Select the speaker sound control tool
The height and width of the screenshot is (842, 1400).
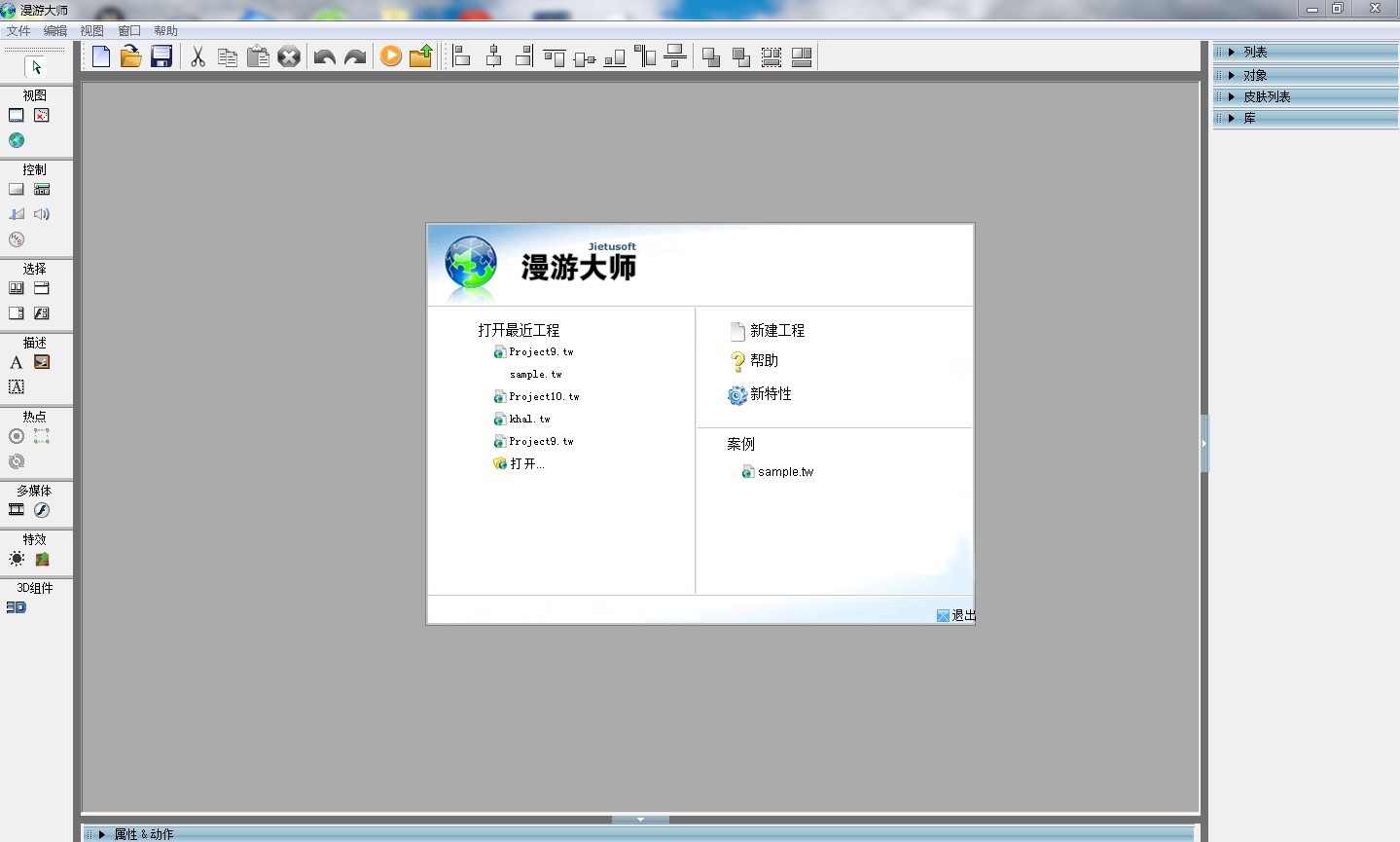(42, 214)
